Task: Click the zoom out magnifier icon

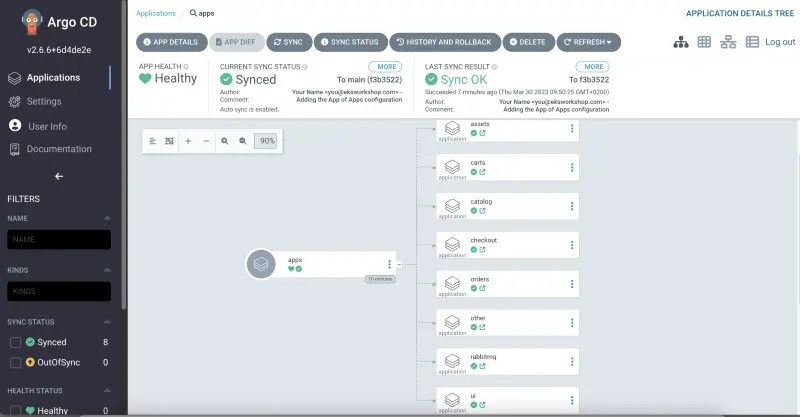Action: pos(242,141)
